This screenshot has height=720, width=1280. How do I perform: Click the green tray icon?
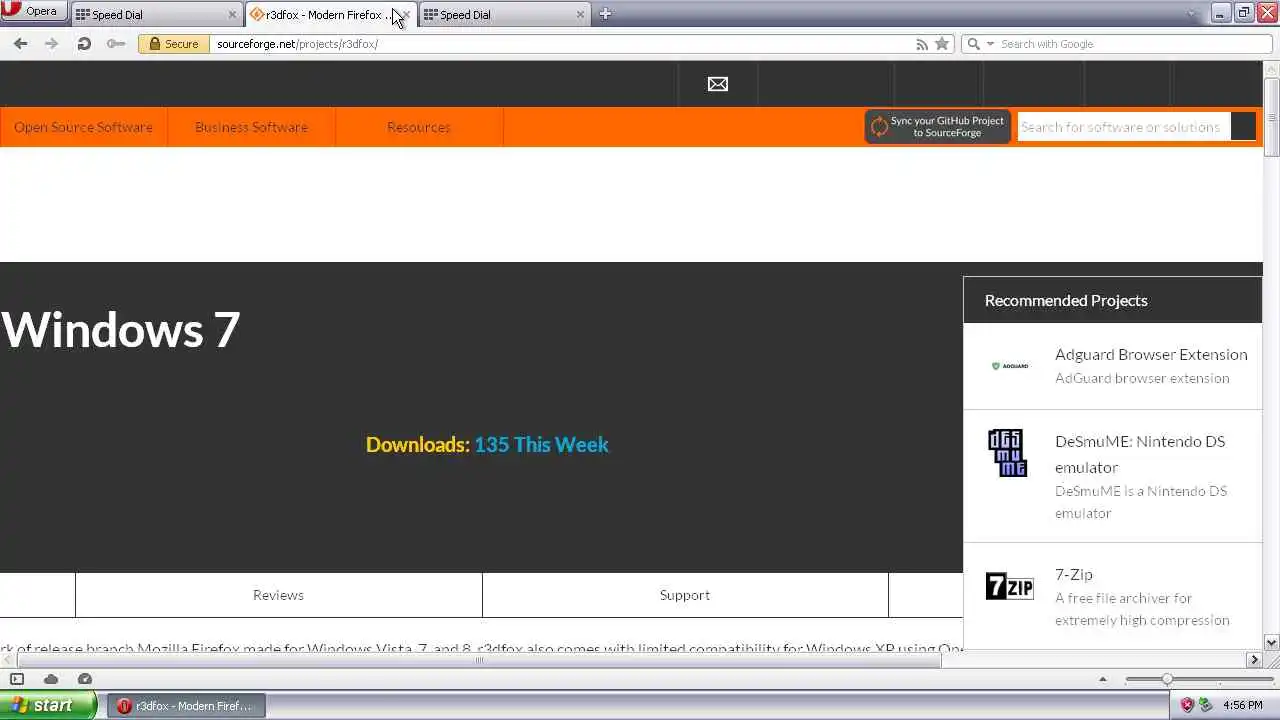pos(1205,705)
